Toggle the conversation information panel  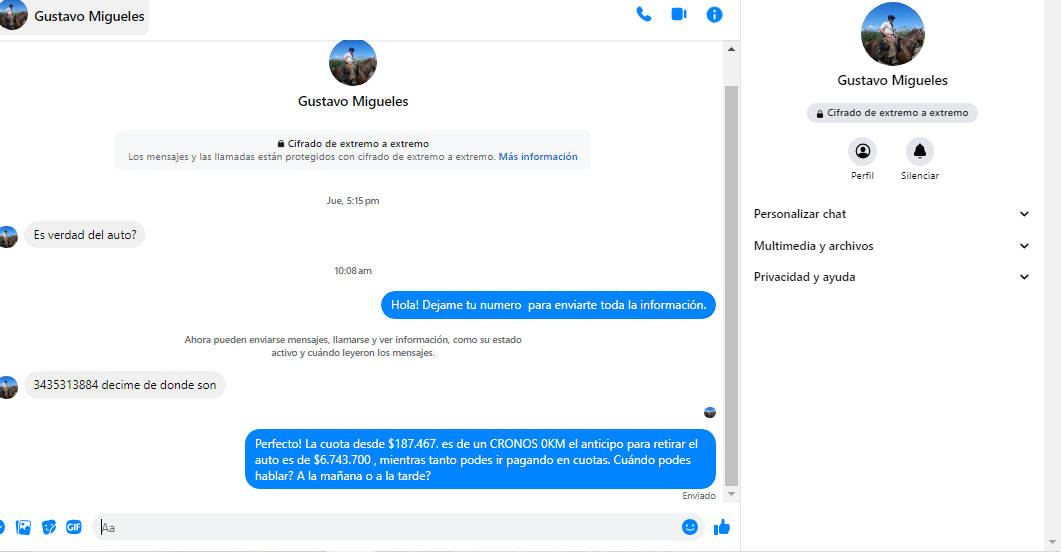coord(714,15)
